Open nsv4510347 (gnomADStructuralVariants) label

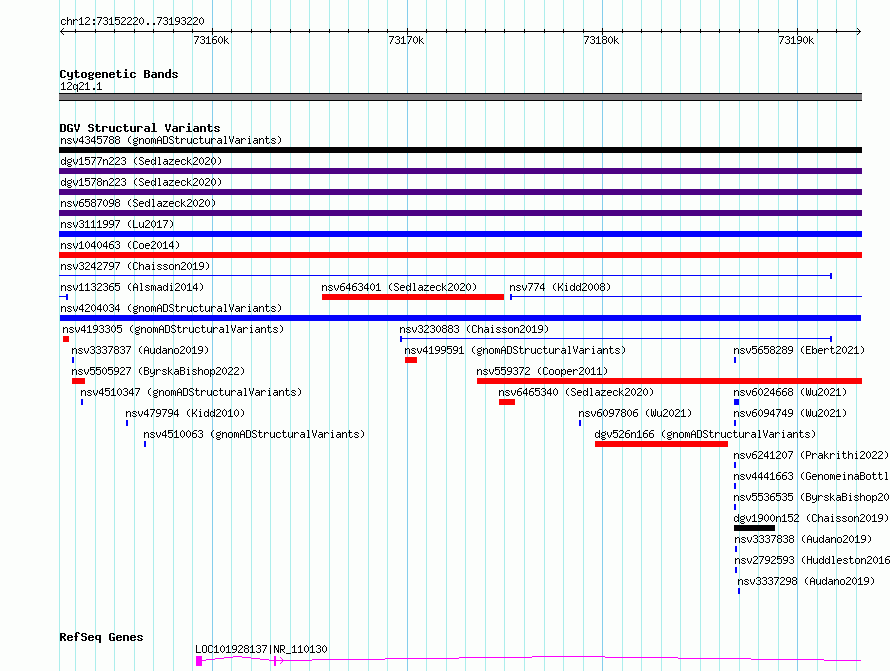click(x=191, y=392)
